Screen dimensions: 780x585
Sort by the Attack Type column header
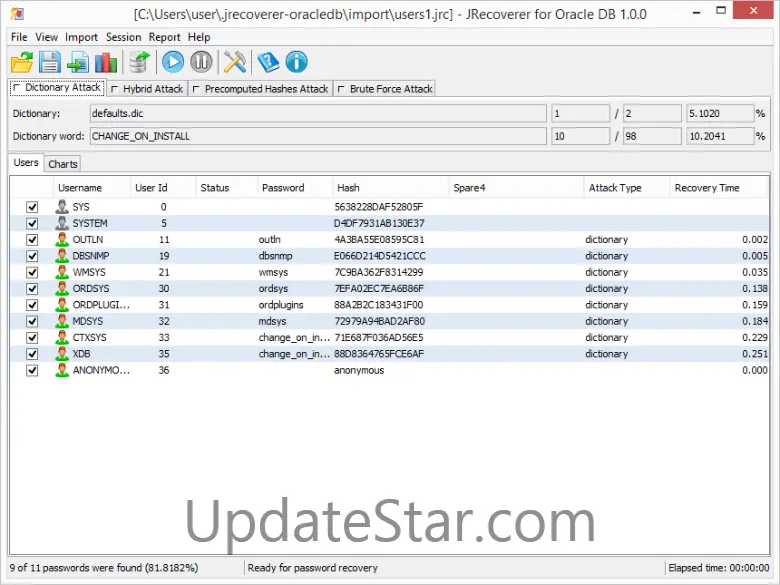(626, 188)
